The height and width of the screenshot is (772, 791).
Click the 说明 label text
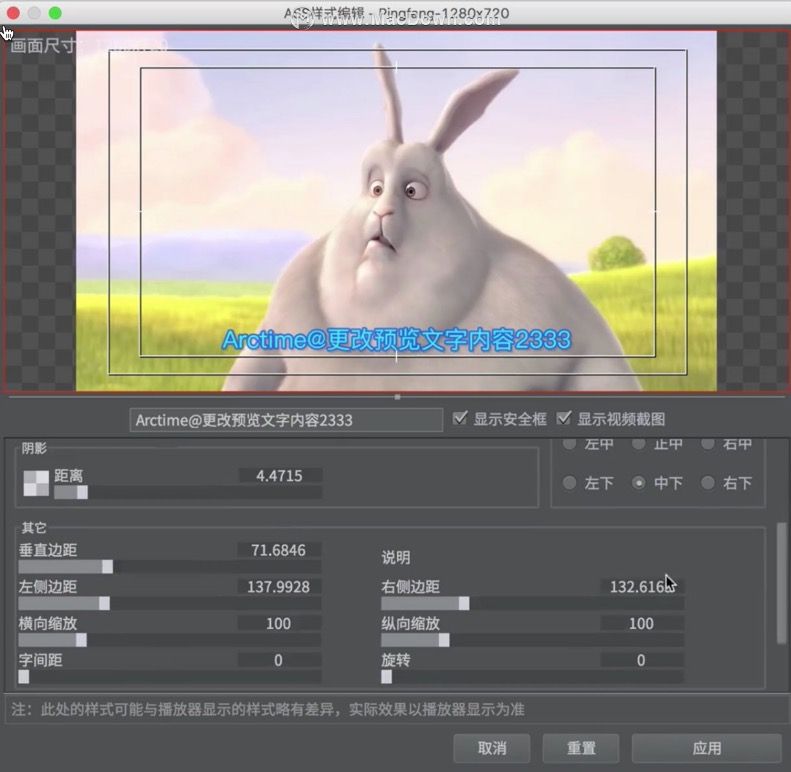pyautogui.click(x=396, y=558)
